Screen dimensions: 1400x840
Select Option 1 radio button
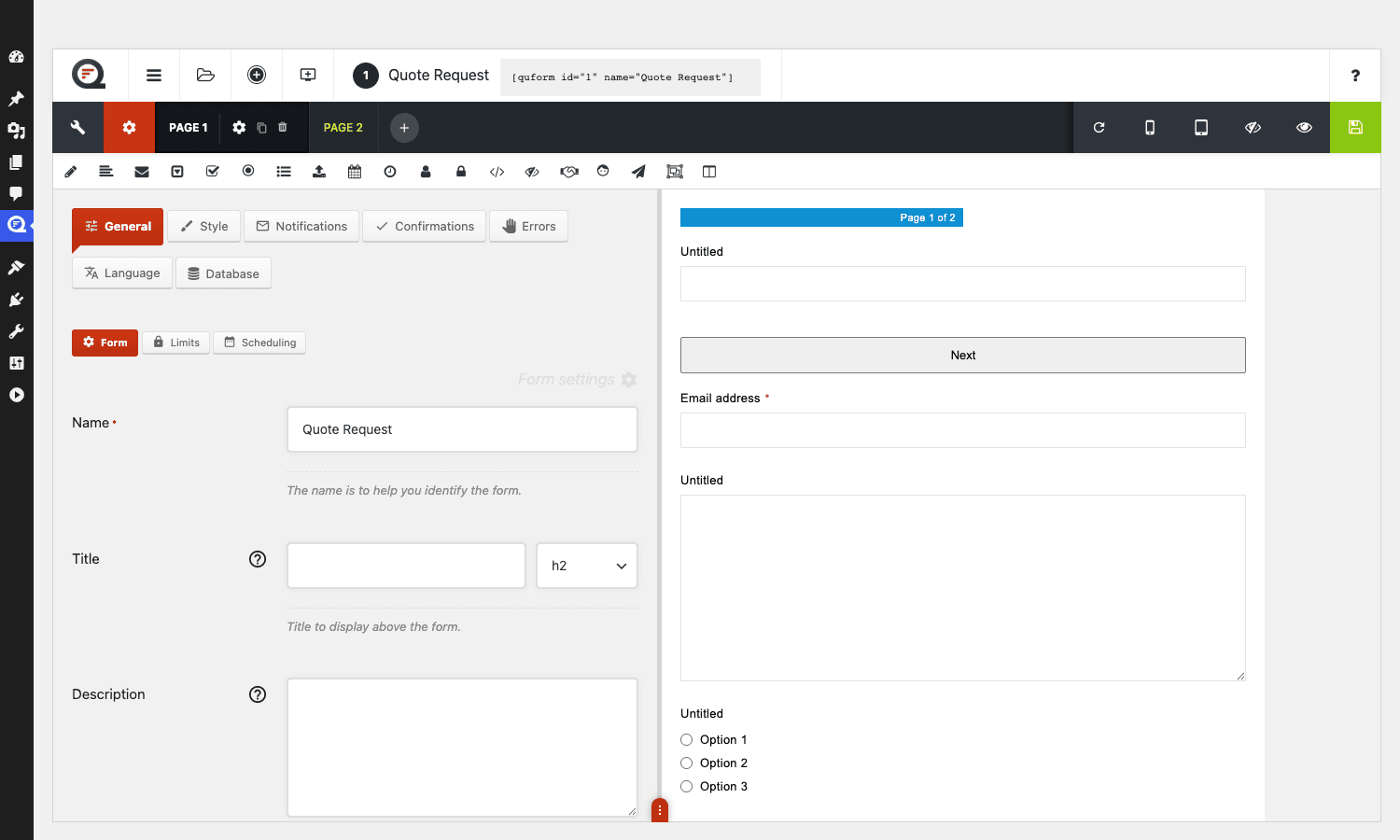pos(687,740)
